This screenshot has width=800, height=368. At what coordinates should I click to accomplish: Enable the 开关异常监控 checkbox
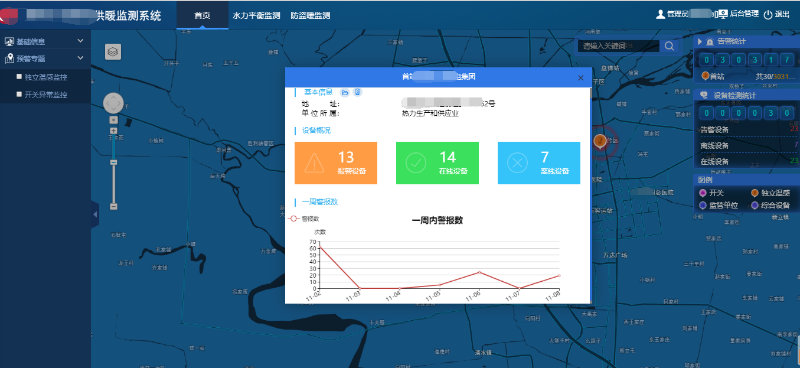[19, 94]
